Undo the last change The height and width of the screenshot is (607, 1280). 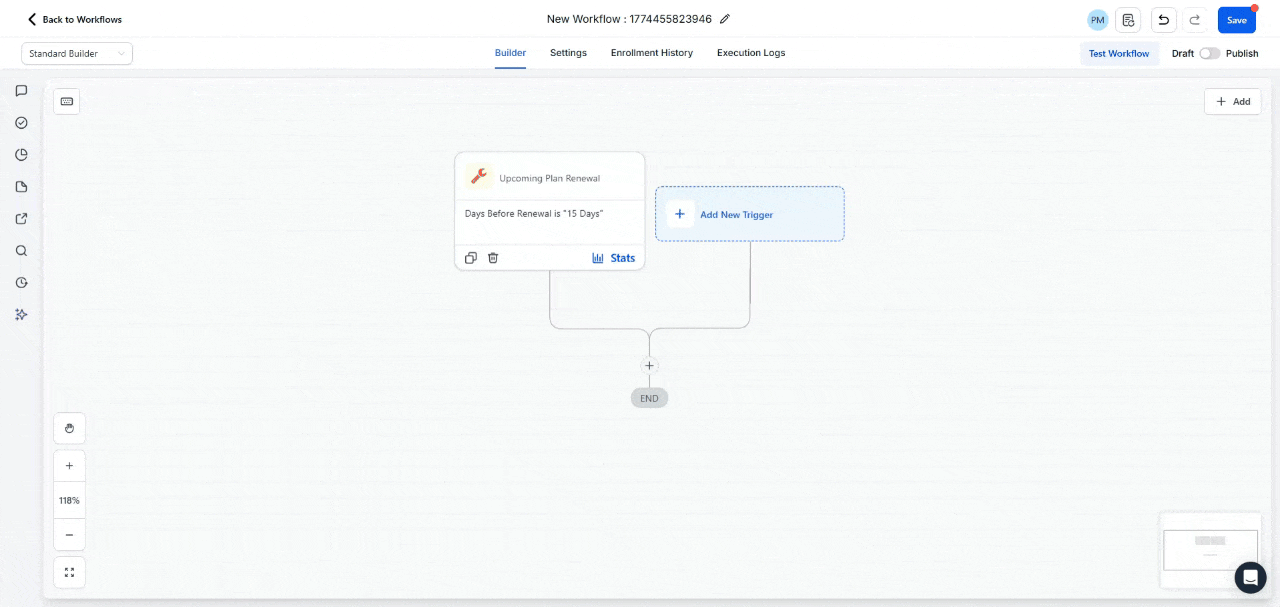click(1164, 20)
